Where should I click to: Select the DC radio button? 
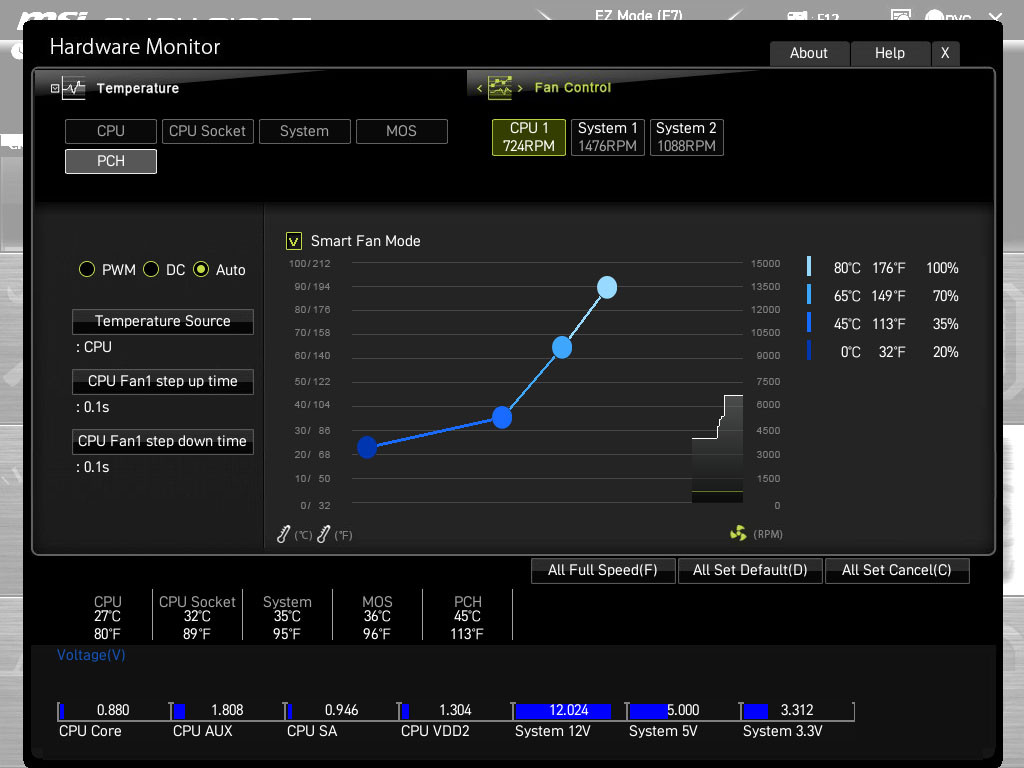(x=151, y=269)
